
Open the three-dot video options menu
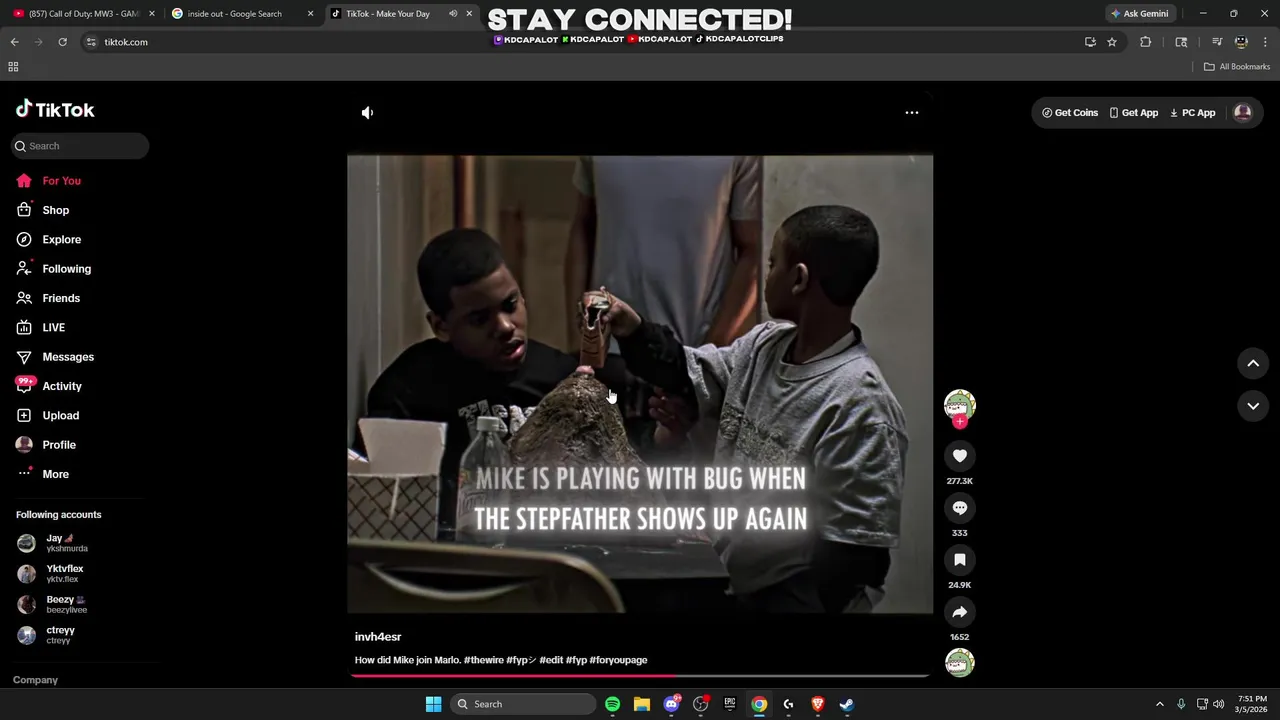[x=912, y=113]
